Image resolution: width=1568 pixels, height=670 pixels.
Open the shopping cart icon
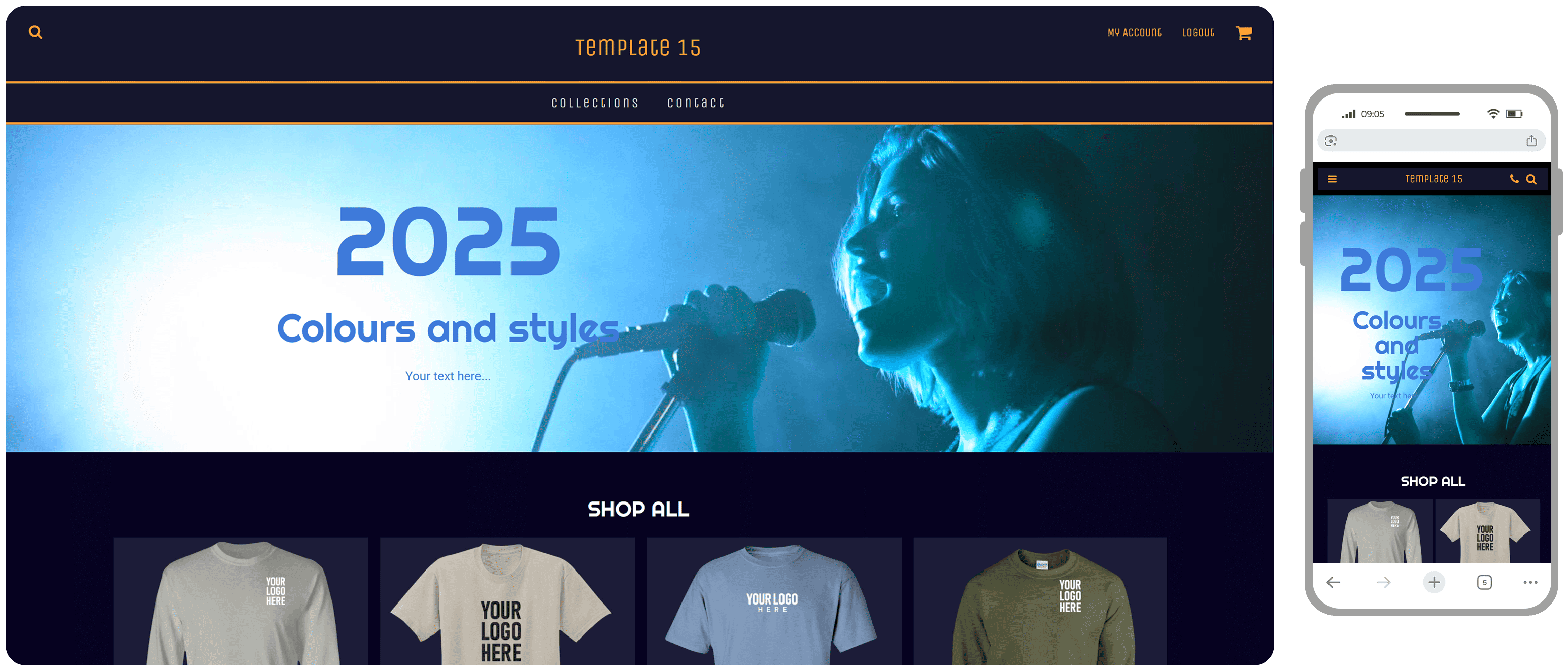(x=1244, y=33)
